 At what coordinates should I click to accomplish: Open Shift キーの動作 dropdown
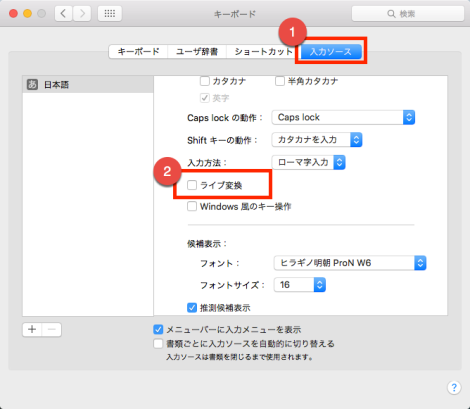pos(317,140)
